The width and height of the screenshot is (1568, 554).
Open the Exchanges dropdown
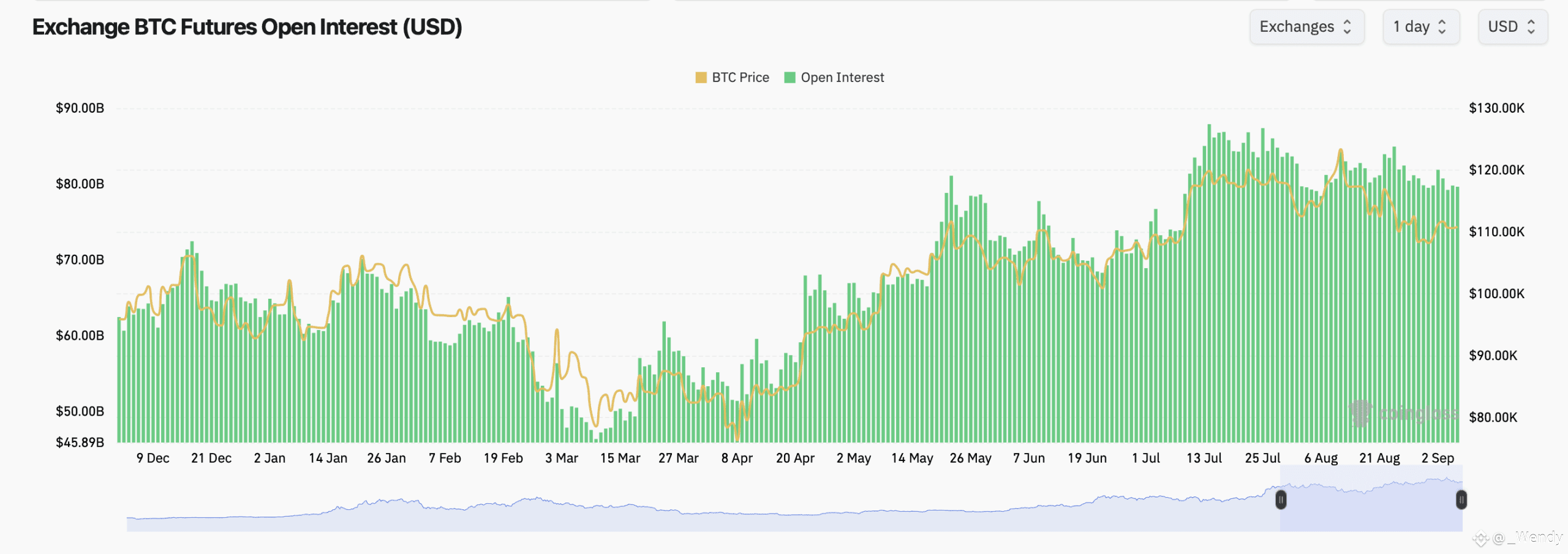point(1306,27)
